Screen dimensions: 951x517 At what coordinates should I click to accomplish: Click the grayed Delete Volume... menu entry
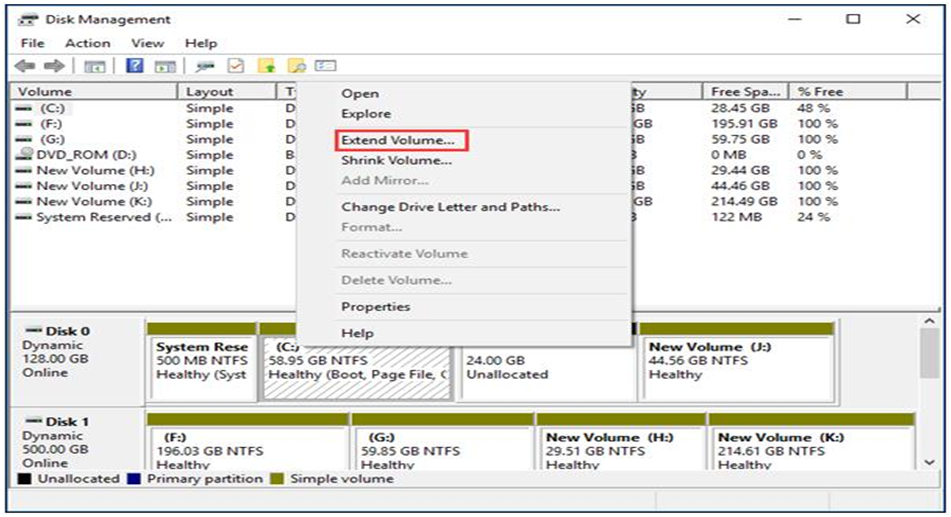point(396,280)
